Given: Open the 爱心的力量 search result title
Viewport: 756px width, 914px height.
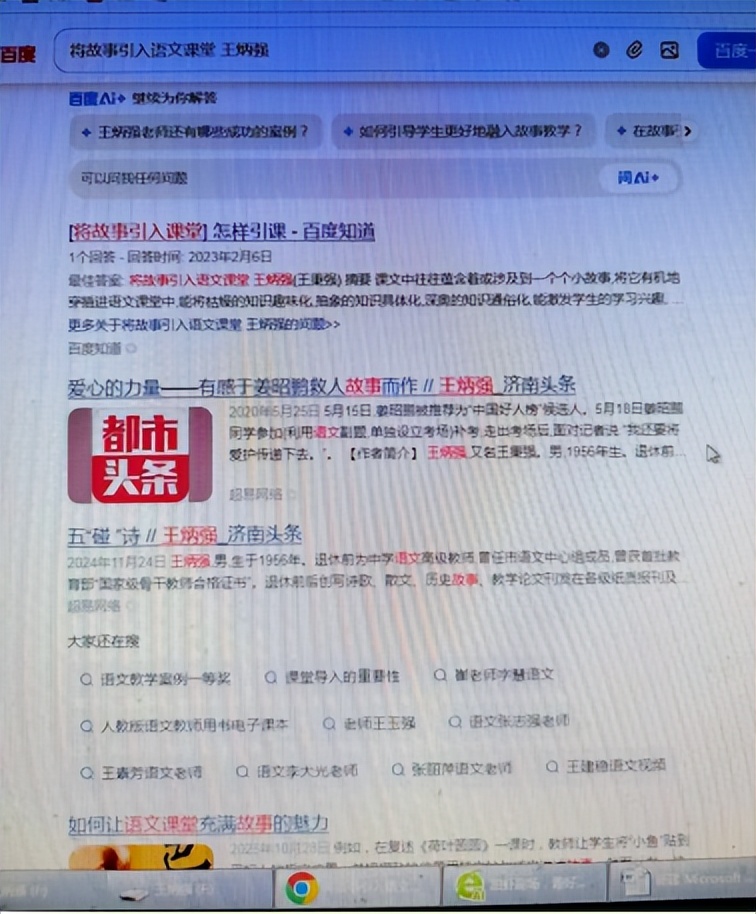Looking at the screenshot, I should click(321, 386).
